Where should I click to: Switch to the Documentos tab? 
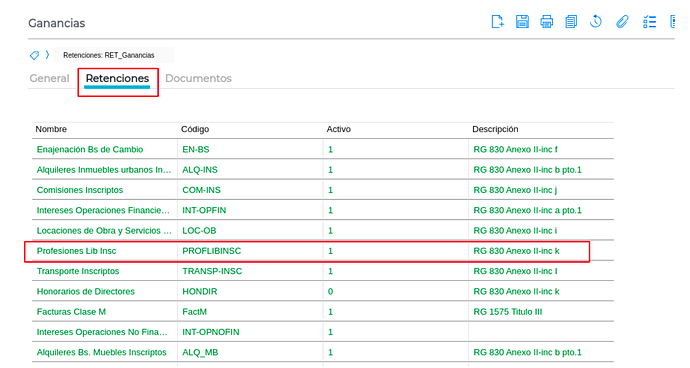tap(198, 78)
